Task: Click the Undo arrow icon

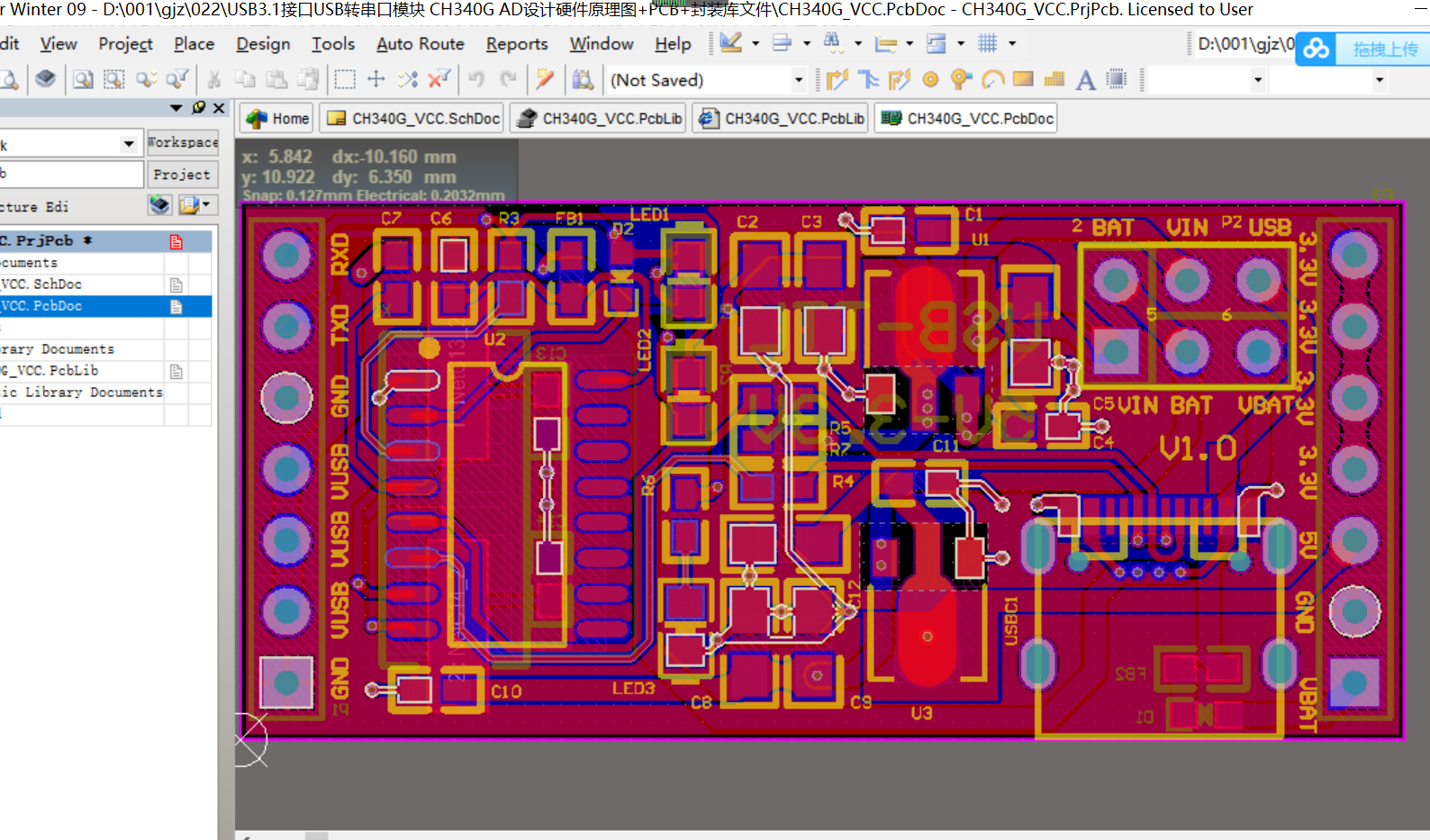Action: (476, 79)
